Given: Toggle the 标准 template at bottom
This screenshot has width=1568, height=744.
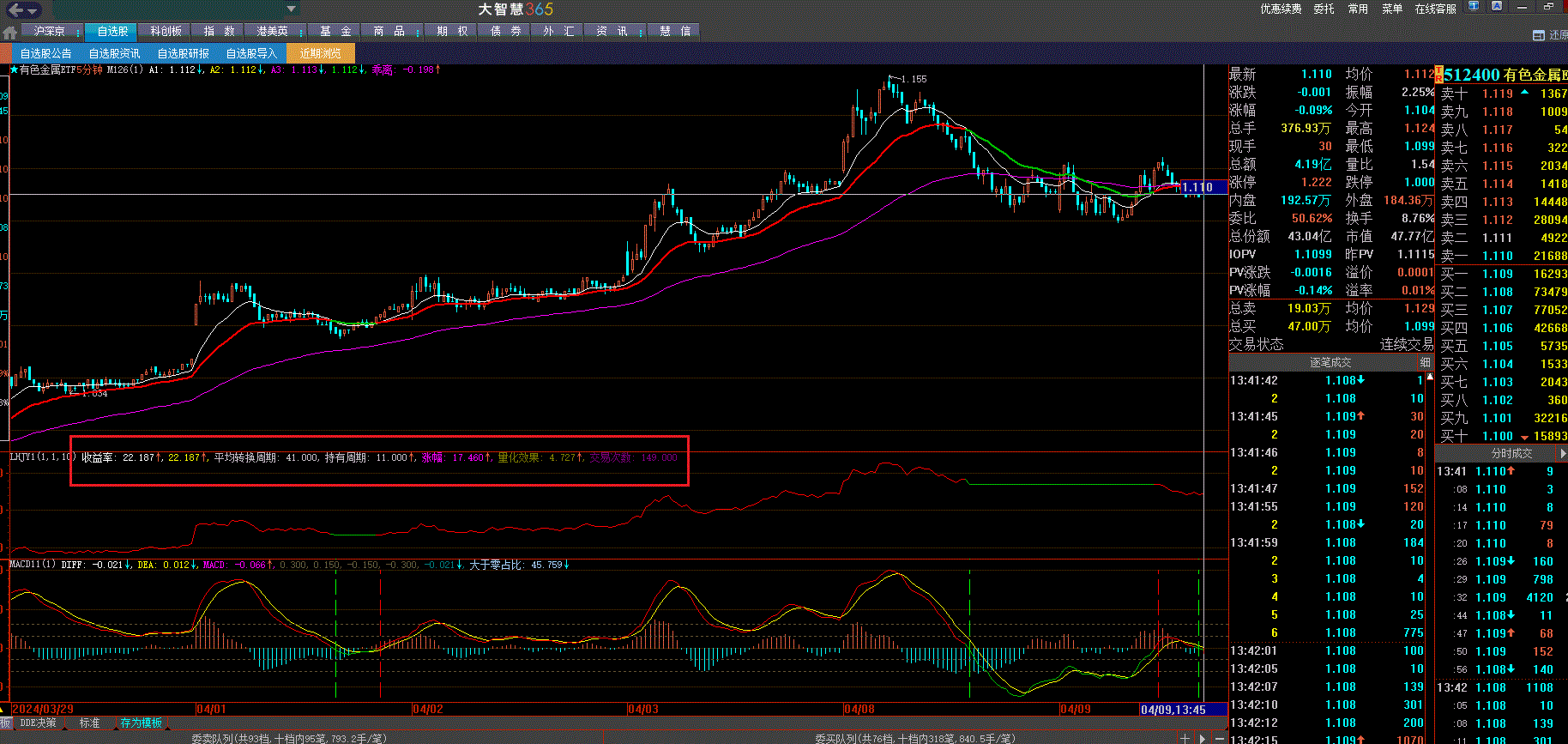Looking at the screenshot, I should [x=89, y=723].
